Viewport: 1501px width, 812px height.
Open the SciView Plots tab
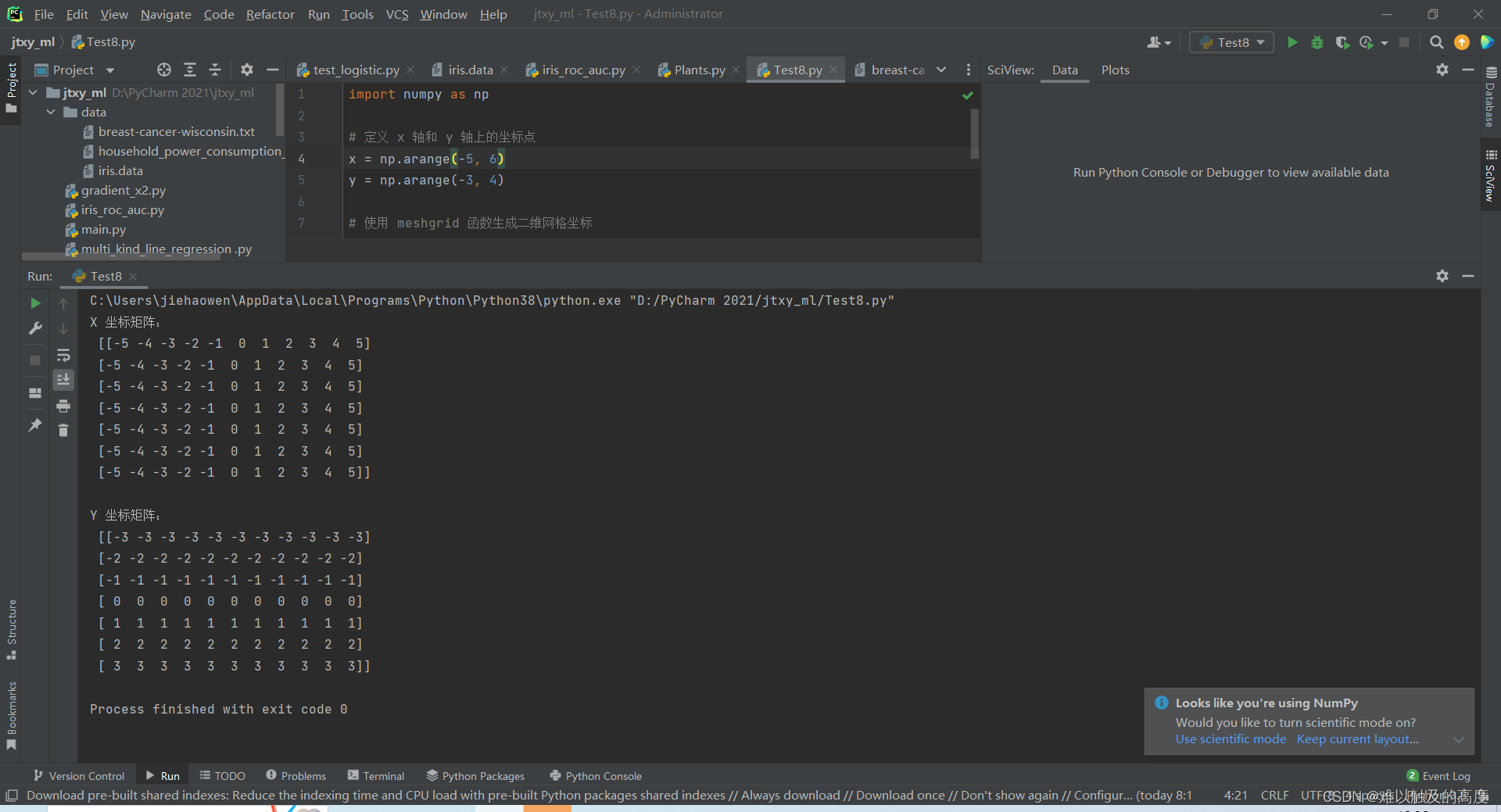coord(1115,70)
